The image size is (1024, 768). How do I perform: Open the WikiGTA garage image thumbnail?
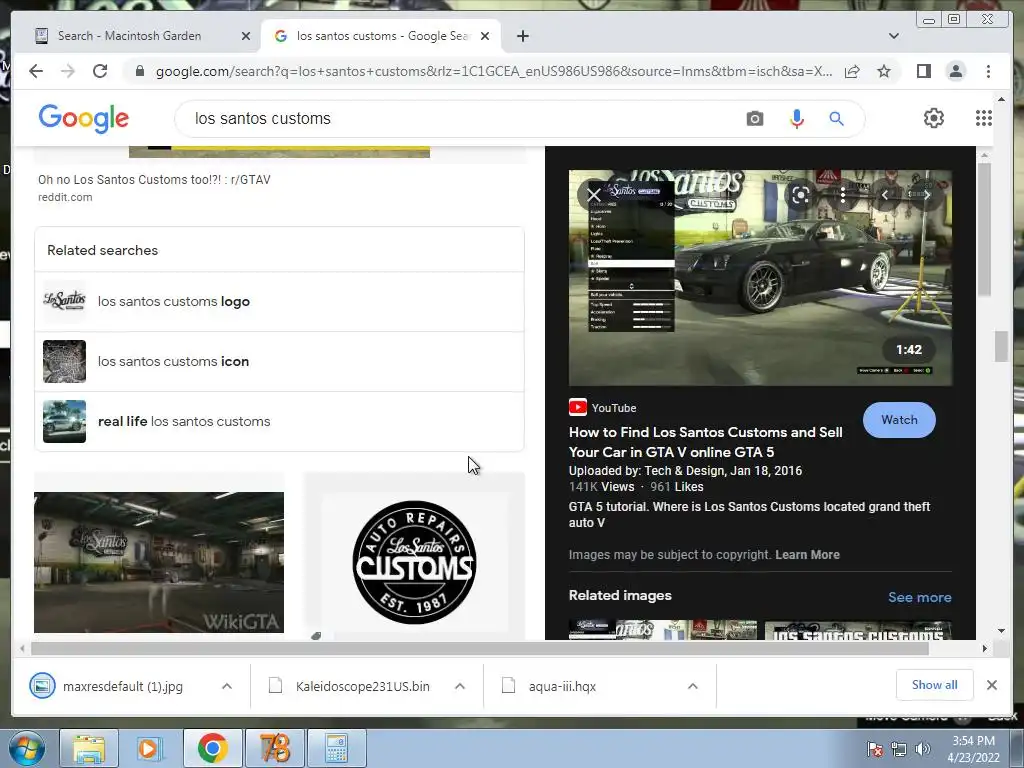[x=159, y=562]
